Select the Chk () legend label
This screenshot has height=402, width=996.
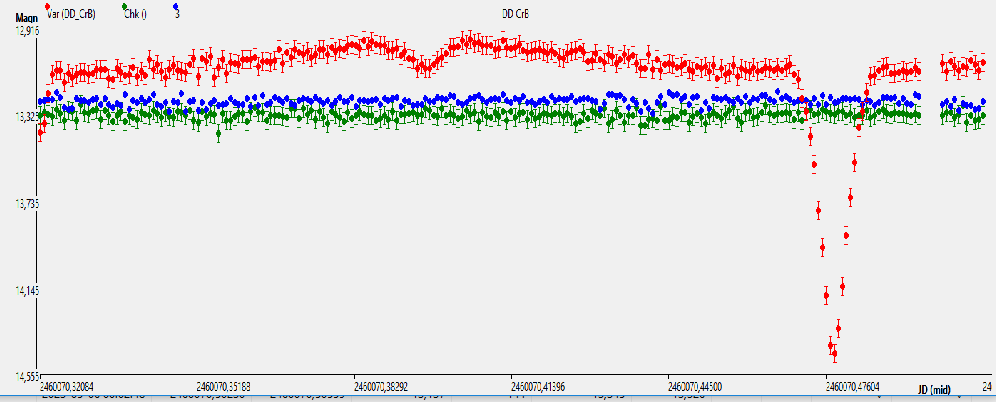(x=135, y=15)
